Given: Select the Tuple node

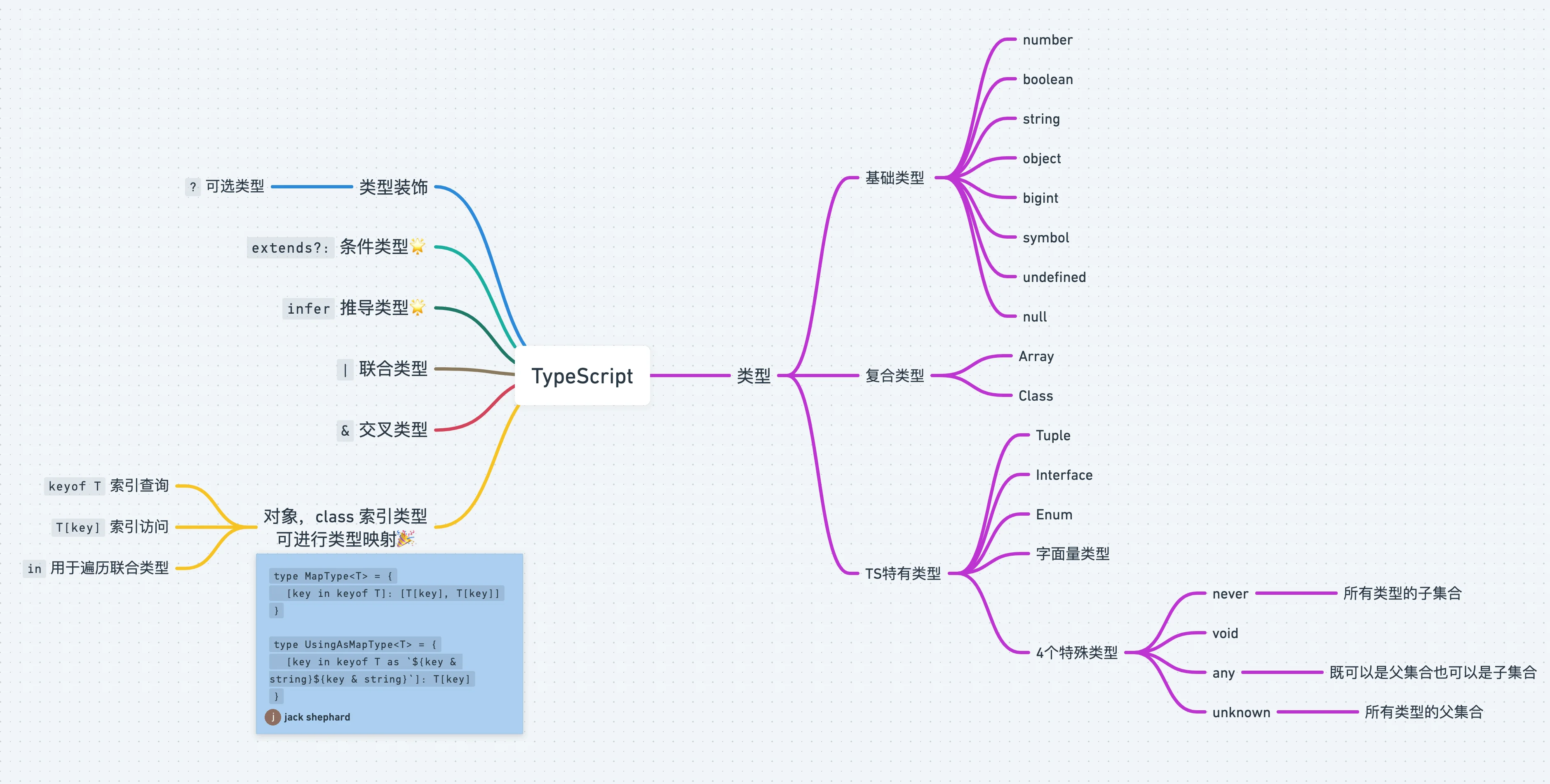Looking at the screenshot, I should (x=1053, y=436).
